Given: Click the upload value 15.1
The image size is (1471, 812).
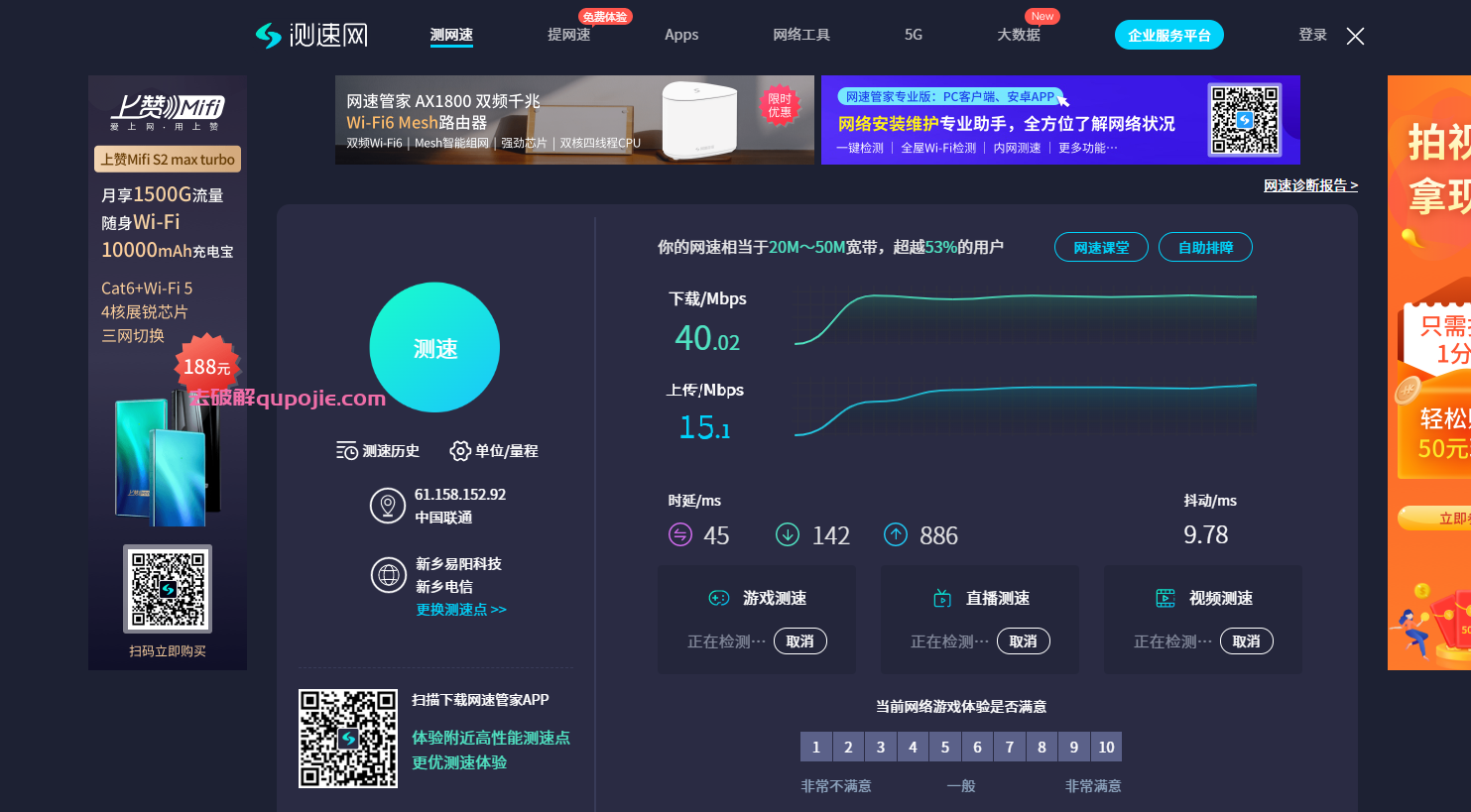Looking at the screenshot, I should coord(704,427).
